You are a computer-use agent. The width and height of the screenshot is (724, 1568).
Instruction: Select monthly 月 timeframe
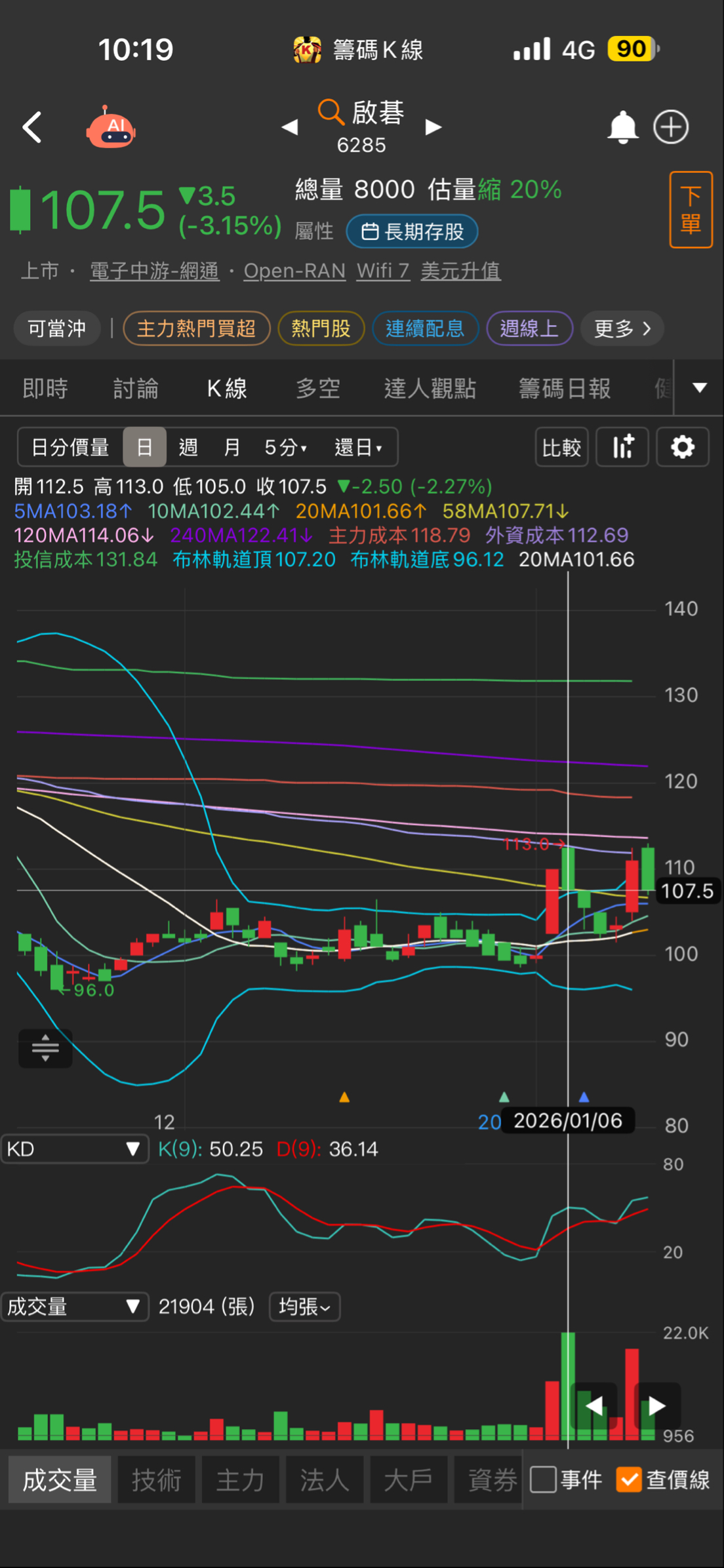231,448
